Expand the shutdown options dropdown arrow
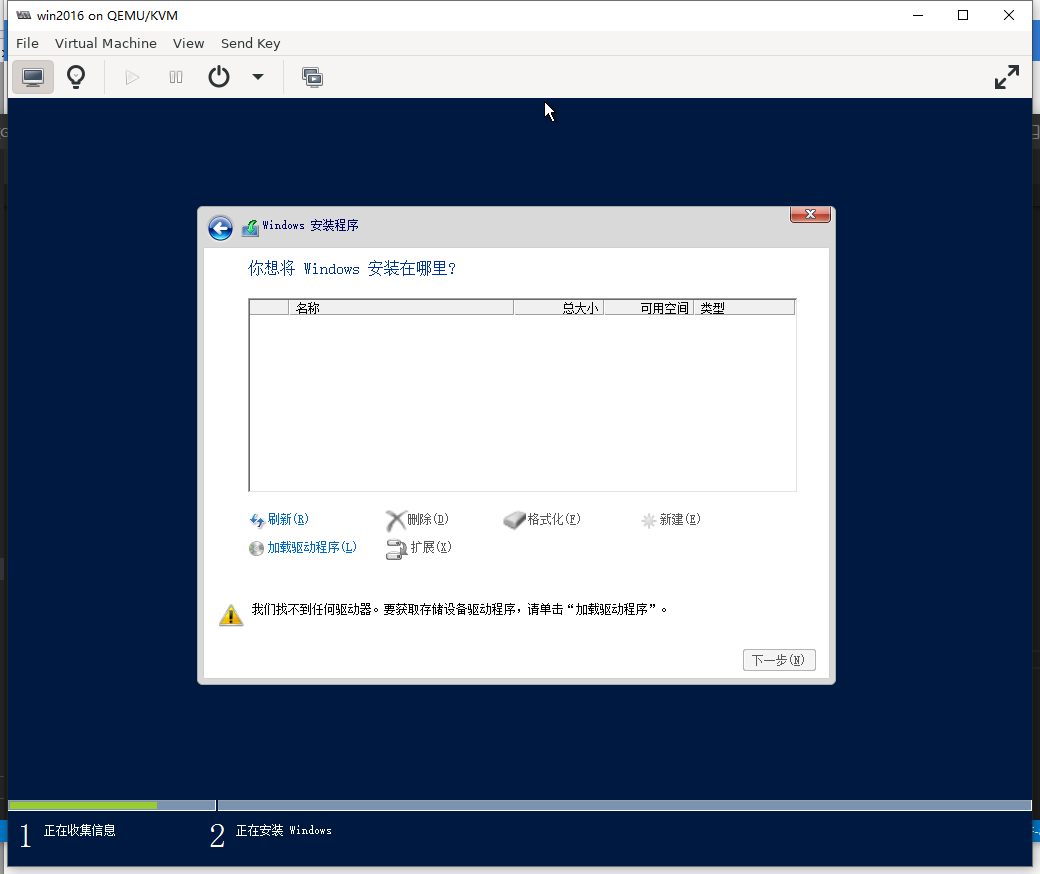This screenshot has height=874, width=1040. point(257,77)
